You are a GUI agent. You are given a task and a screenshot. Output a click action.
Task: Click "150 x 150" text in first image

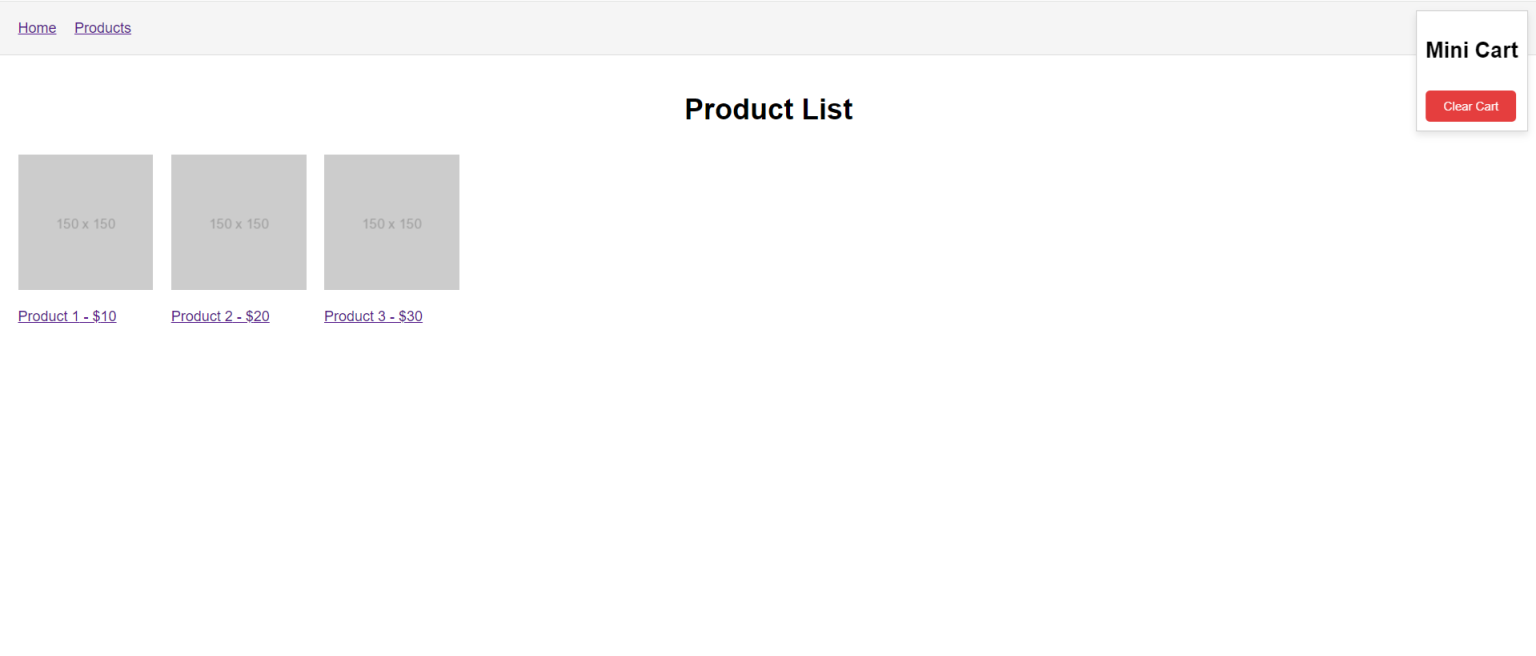point(86,224)
